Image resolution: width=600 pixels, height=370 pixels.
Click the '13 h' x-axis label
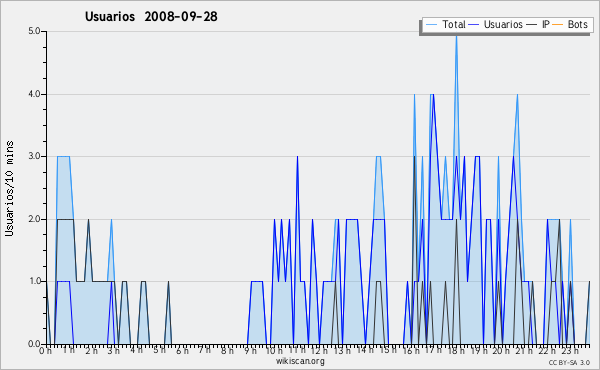(342, 351)
